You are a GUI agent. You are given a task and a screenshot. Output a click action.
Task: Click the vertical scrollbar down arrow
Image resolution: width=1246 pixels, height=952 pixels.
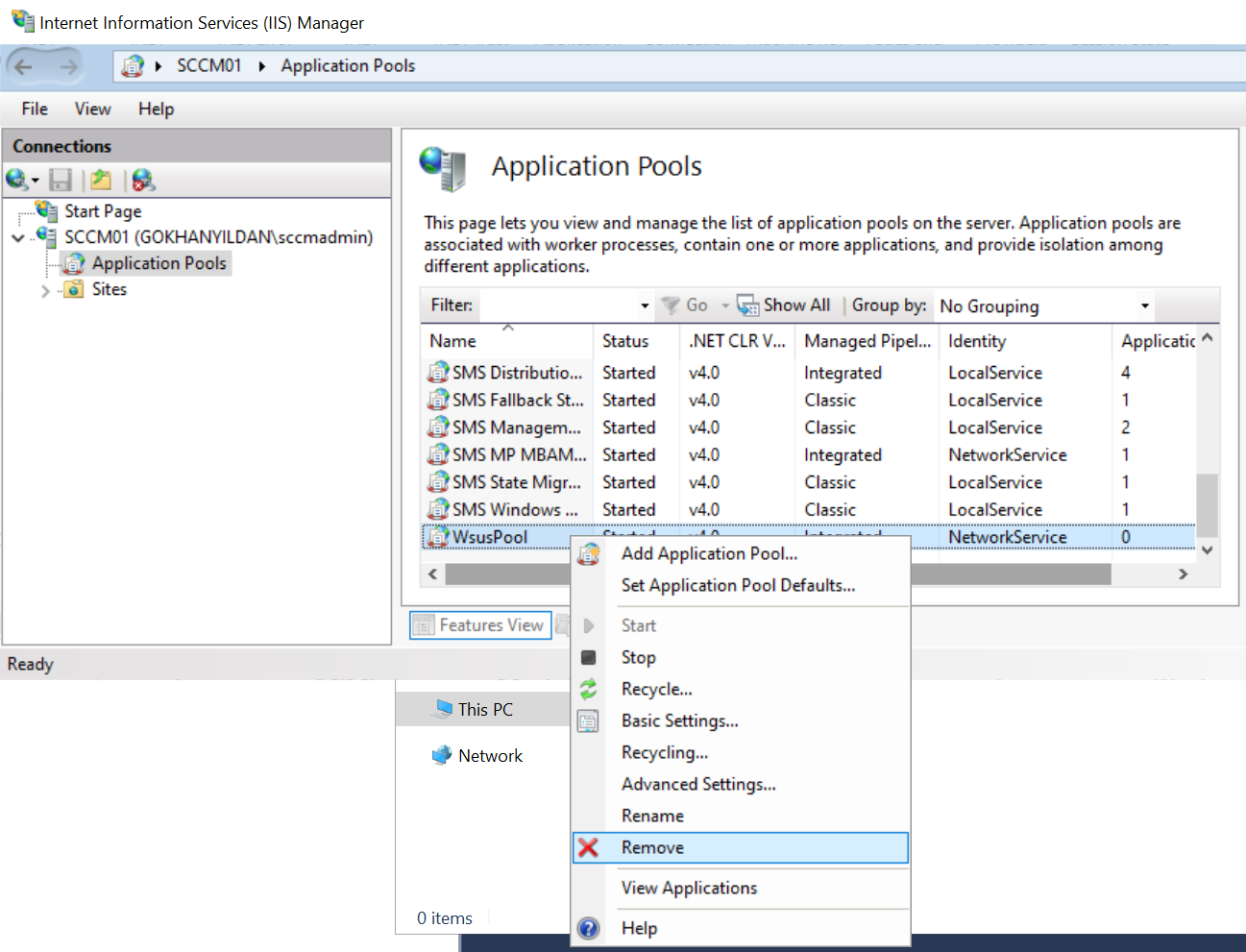click(x=1208, y=550)
